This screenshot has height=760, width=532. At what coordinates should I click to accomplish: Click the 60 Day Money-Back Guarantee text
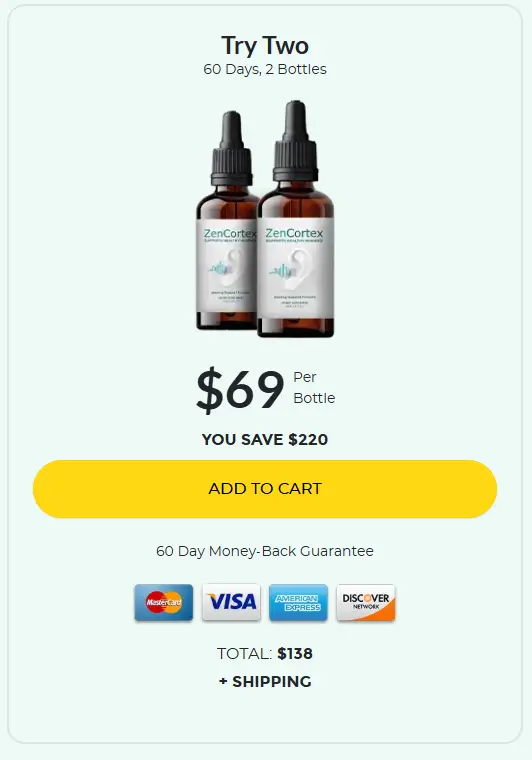(x=265, y=551)
